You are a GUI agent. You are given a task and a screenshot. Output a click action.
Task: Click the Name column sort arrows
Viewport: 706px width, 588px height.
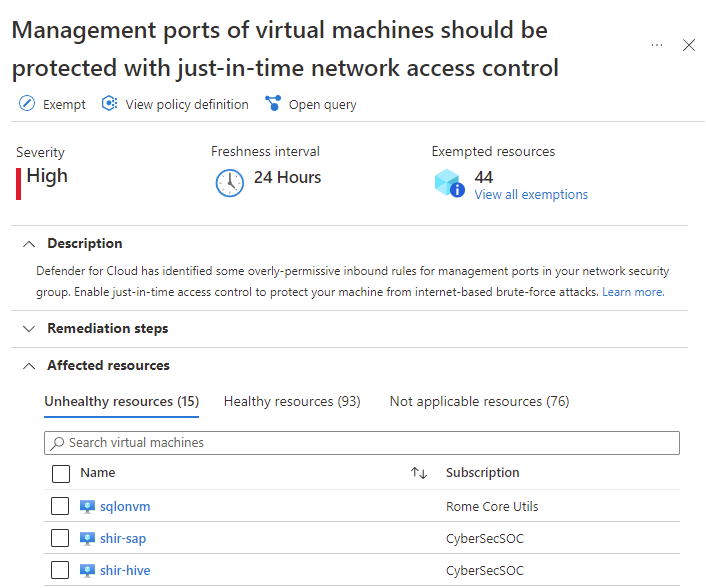(x=419, y=473)
